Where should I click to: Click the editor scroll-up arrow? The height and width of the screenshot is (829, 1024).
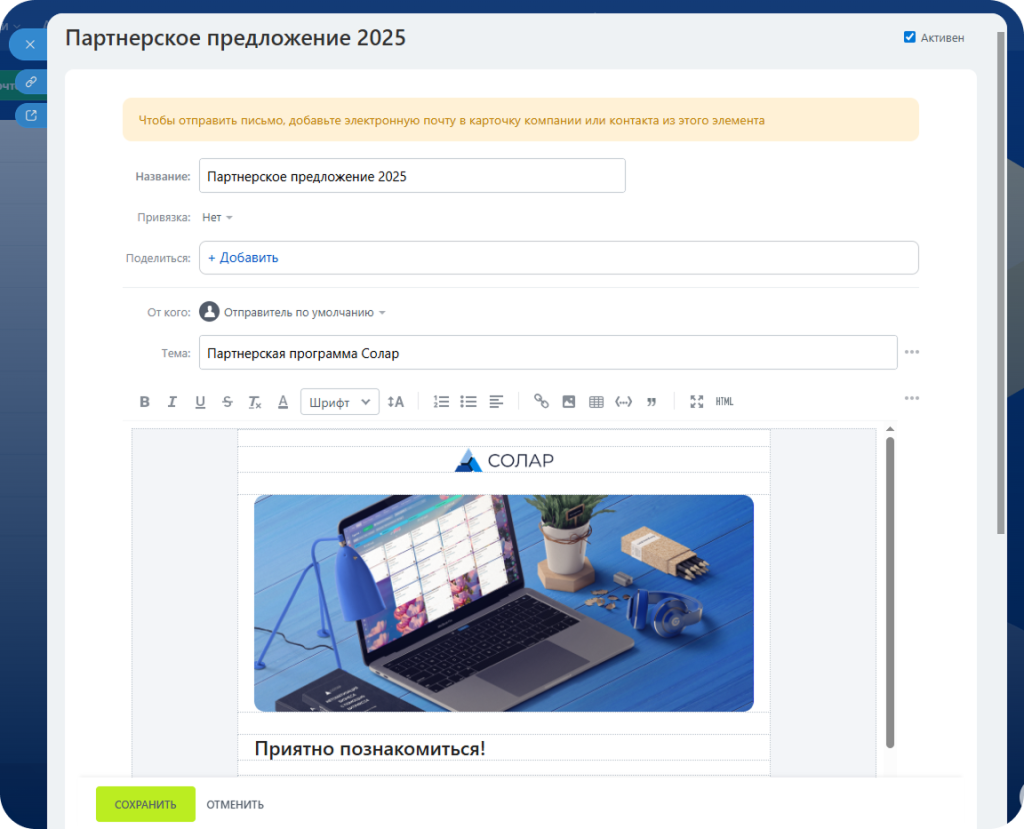pyautogui.click(x=889, y=429)
